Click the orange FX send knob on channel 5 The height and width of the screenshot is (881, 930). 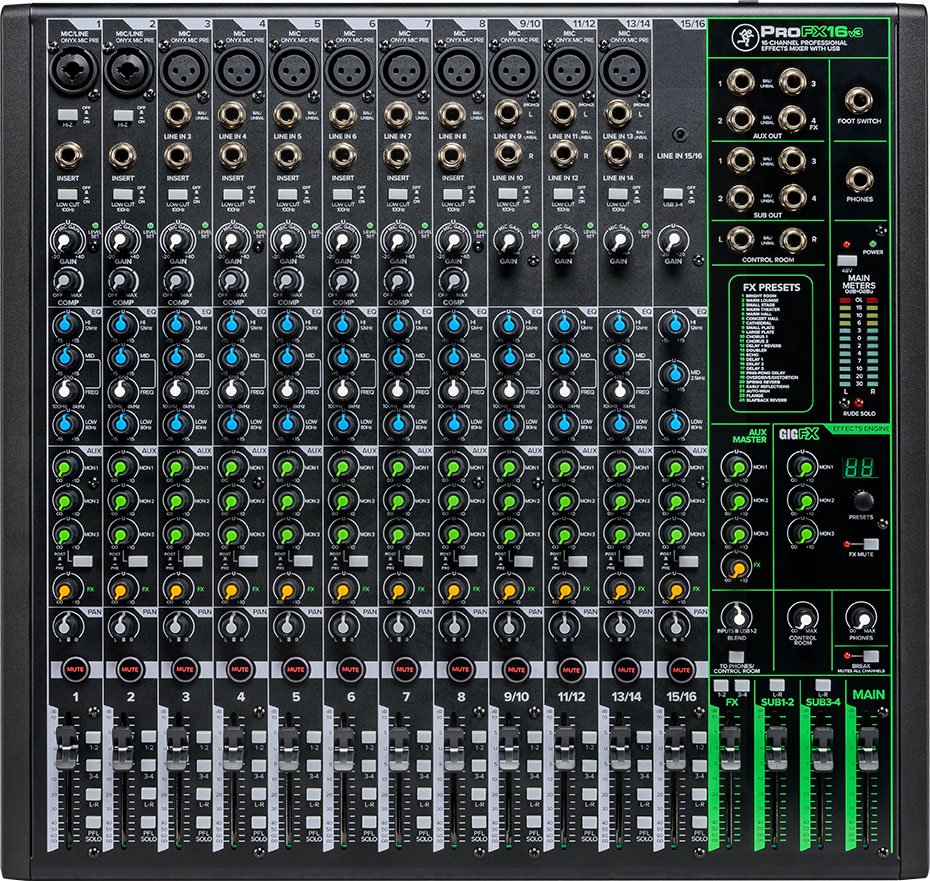click(287, 590)
